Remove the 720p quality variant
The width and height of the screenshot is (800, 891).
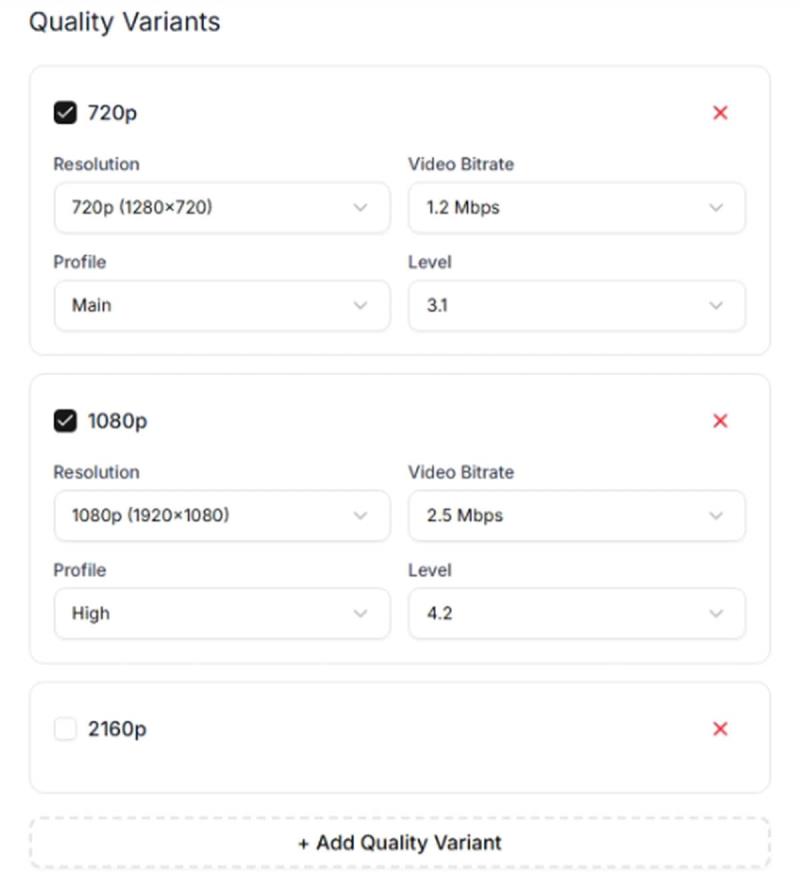(720, 113)
